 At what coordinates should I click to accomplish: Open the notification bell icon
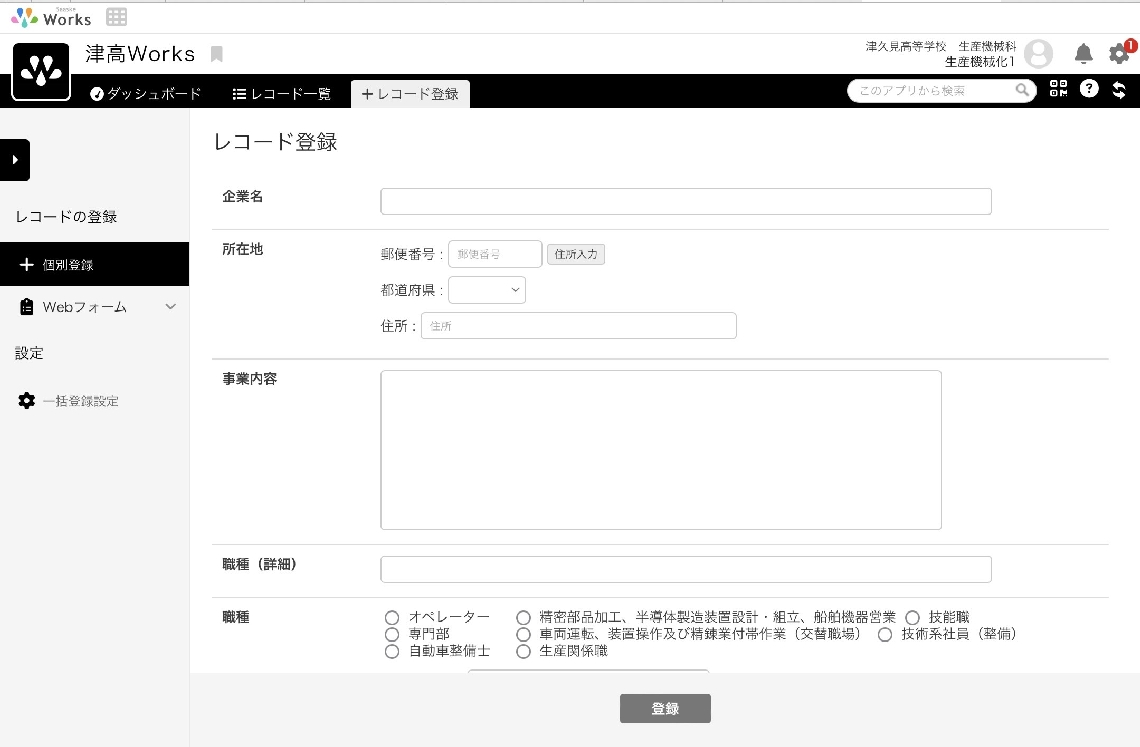pos(1083,54)
